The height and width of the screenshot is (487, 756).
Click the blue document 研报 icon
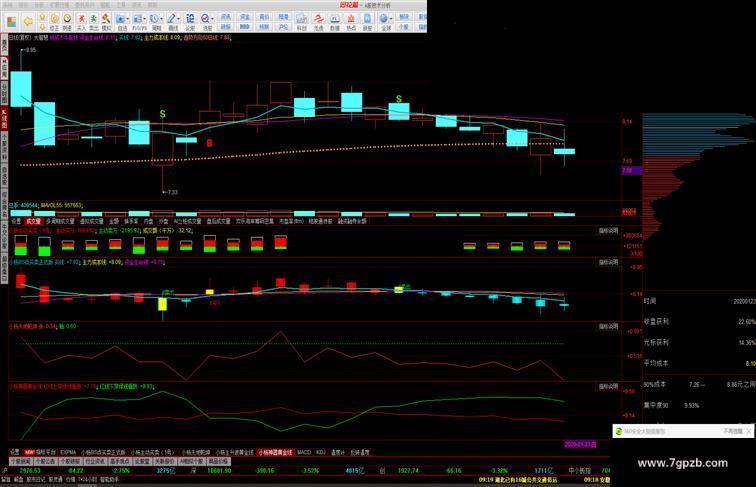[x=367, y=22]
